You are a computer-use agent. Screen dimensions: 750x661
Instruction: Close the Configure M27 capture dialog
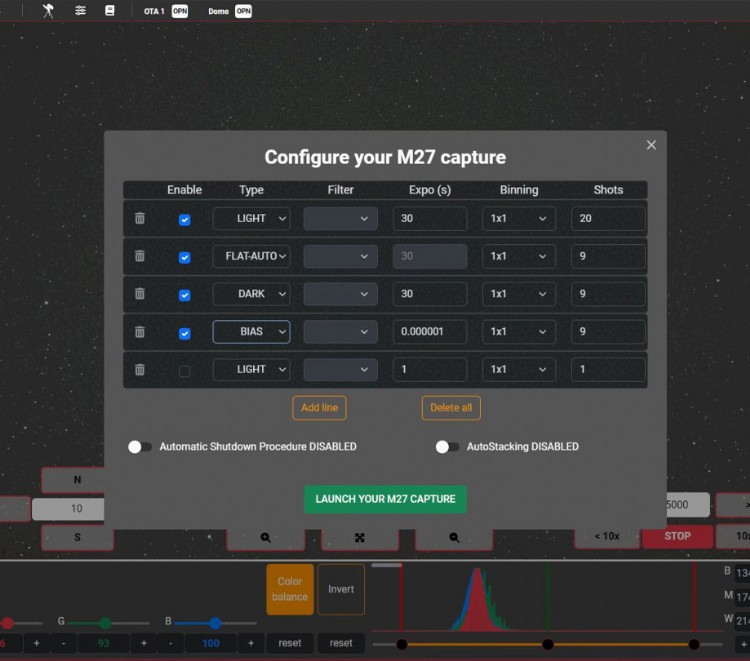(x=651, y=145)
